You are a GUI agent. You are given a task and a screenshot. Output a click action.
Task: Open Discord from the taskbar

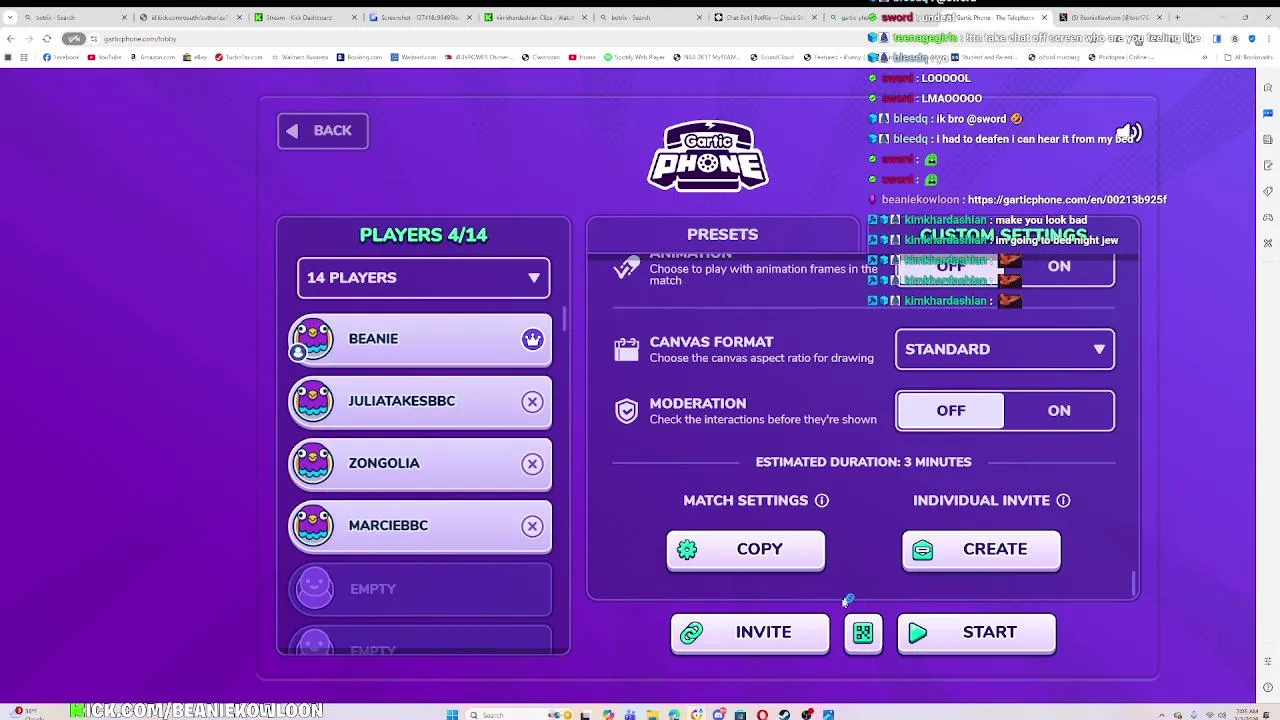(719, 714)
